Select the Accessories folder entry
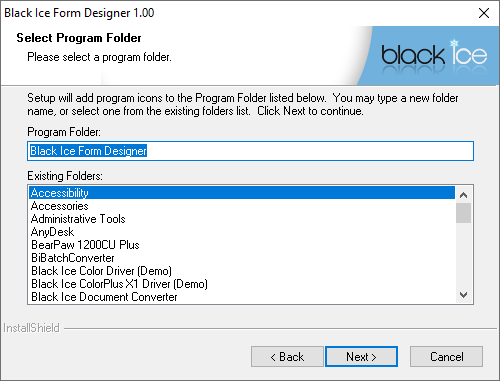Viewport: 500px width, 381px height. (x=242, y=206)
